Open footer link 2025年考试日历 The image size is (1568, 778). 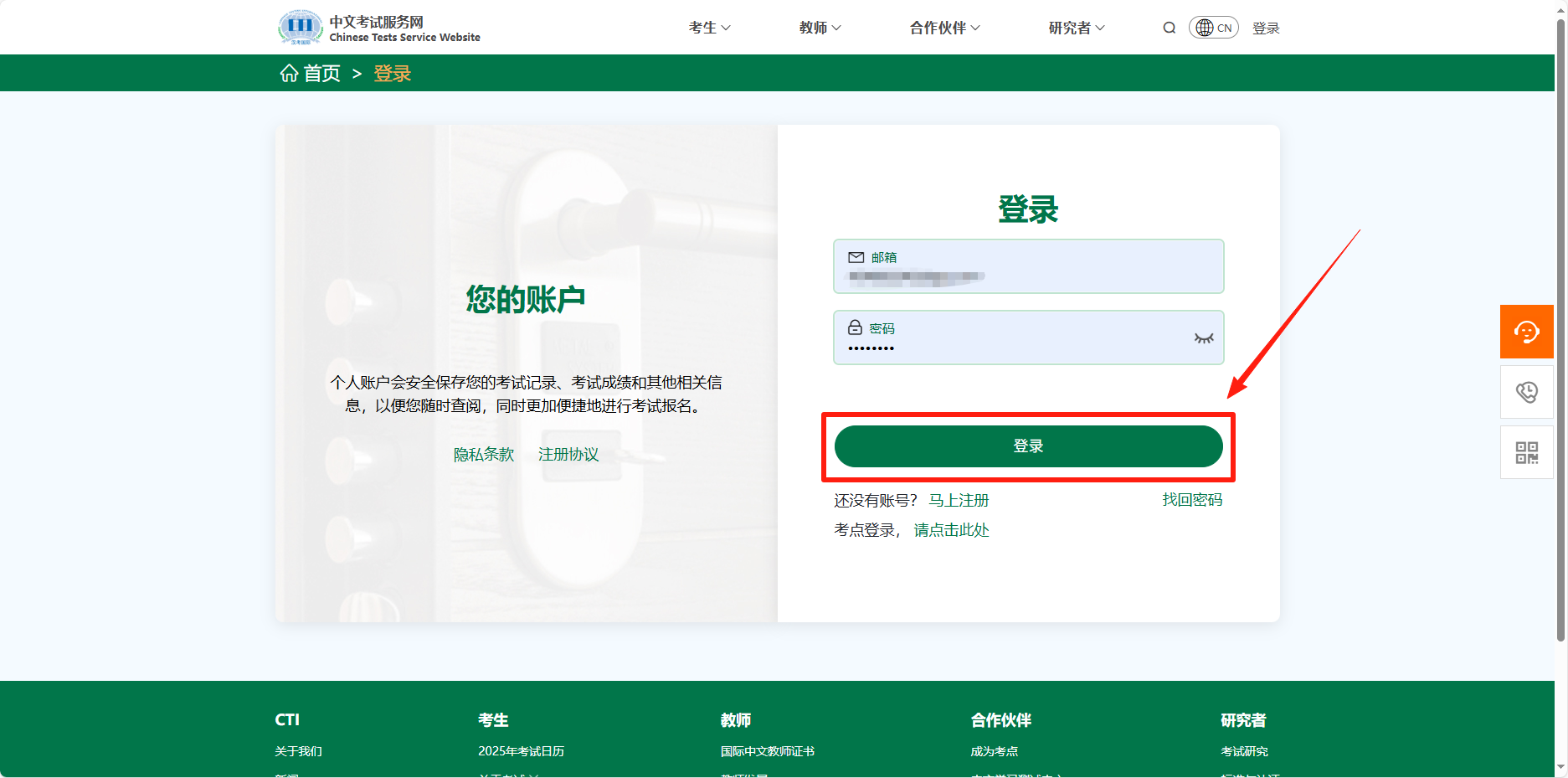521,751
